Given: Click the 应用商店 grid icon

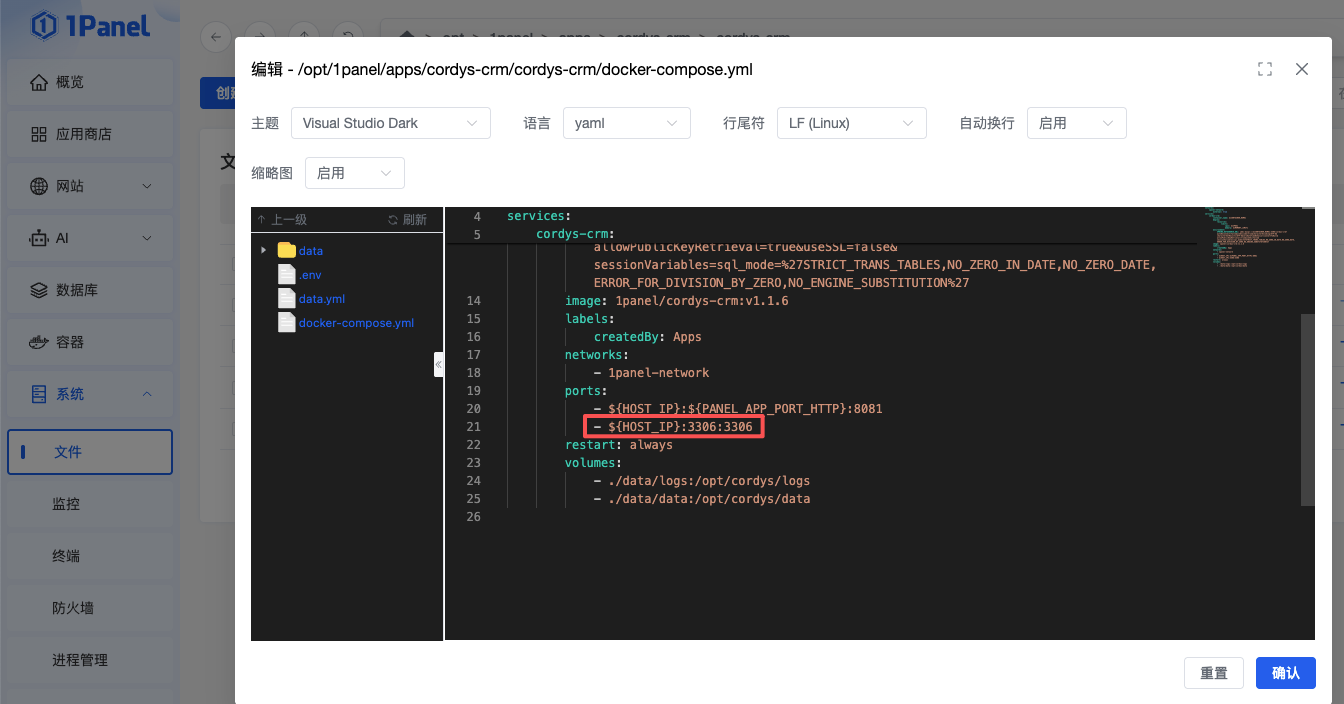Looking at the screenshot, I should pyautogui.click(x=39, y=134).
